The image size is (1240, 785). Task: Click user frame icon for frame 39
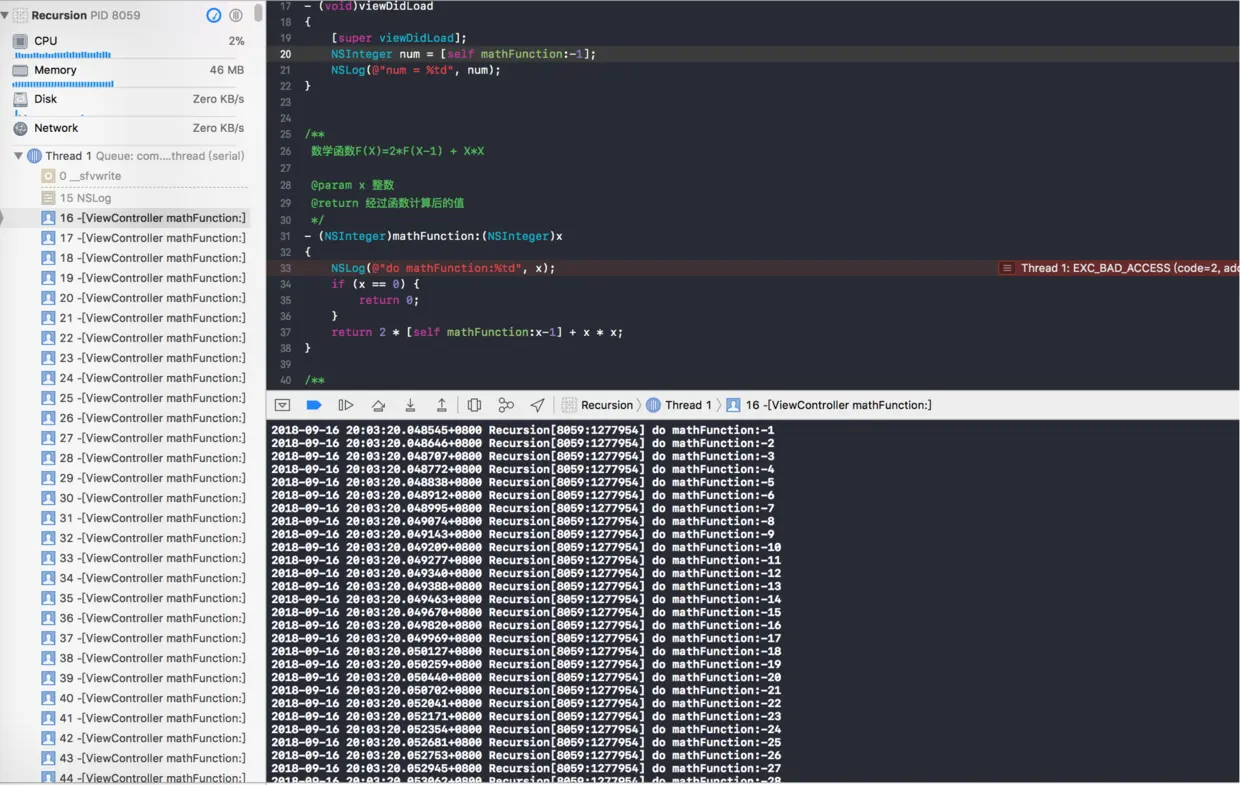48,678
